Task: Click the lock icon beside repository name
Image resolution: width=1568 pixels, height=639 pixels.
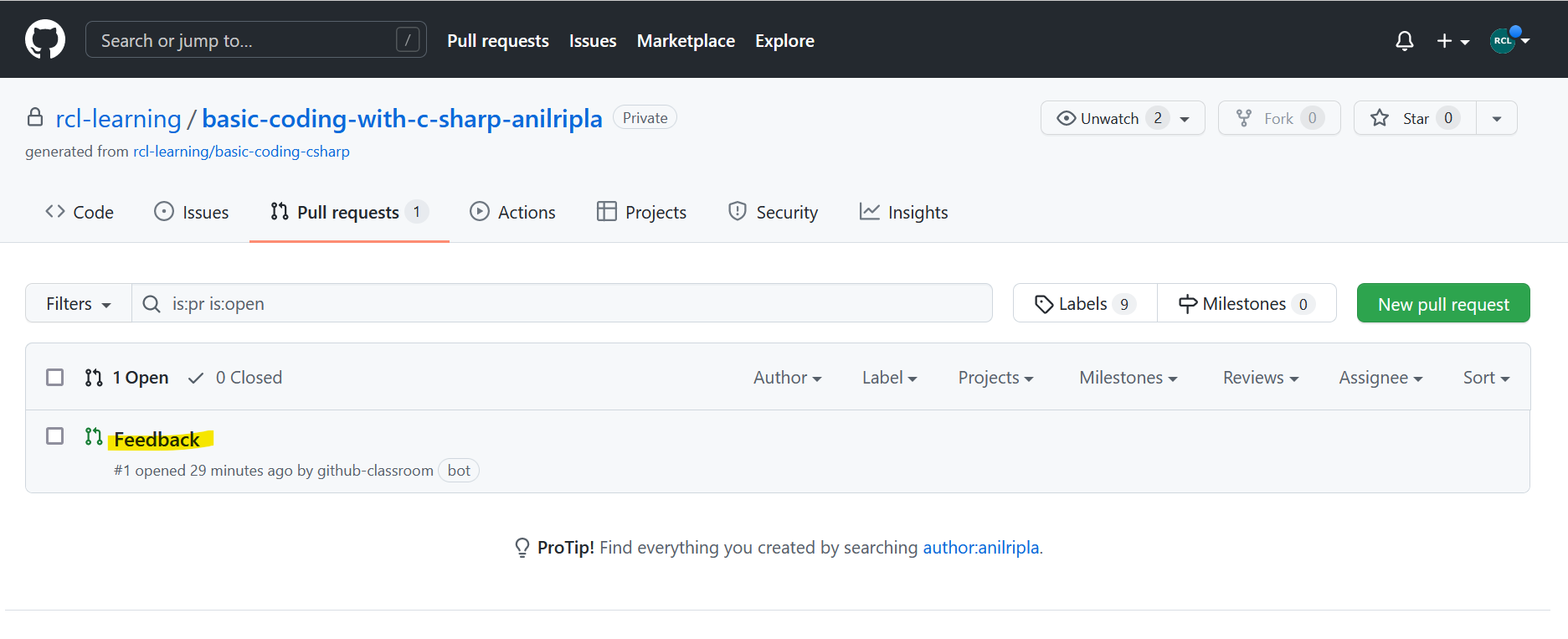Action: point(35,117)
